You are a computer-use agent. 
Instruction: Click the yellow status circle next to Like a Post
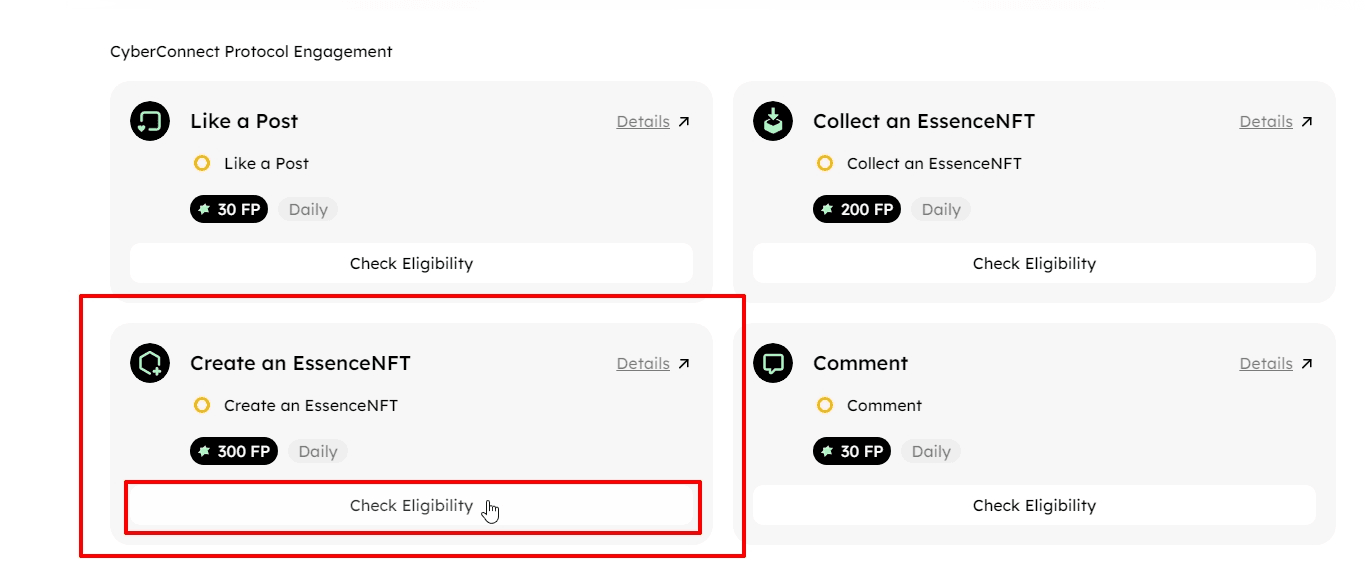202,163
